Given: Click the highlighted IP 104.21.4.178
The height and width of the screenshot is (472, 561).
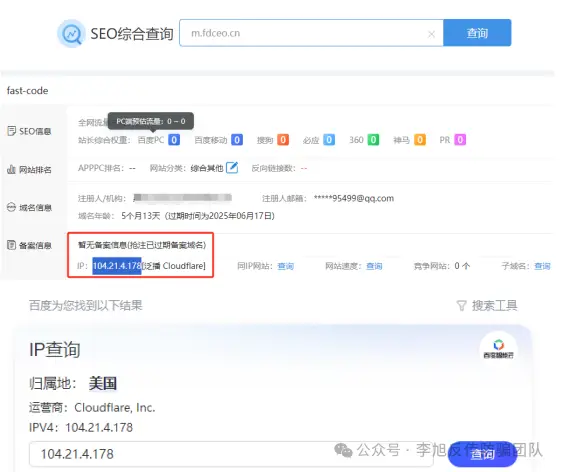Looking at the screenshot, I should (x=117, y=266).
